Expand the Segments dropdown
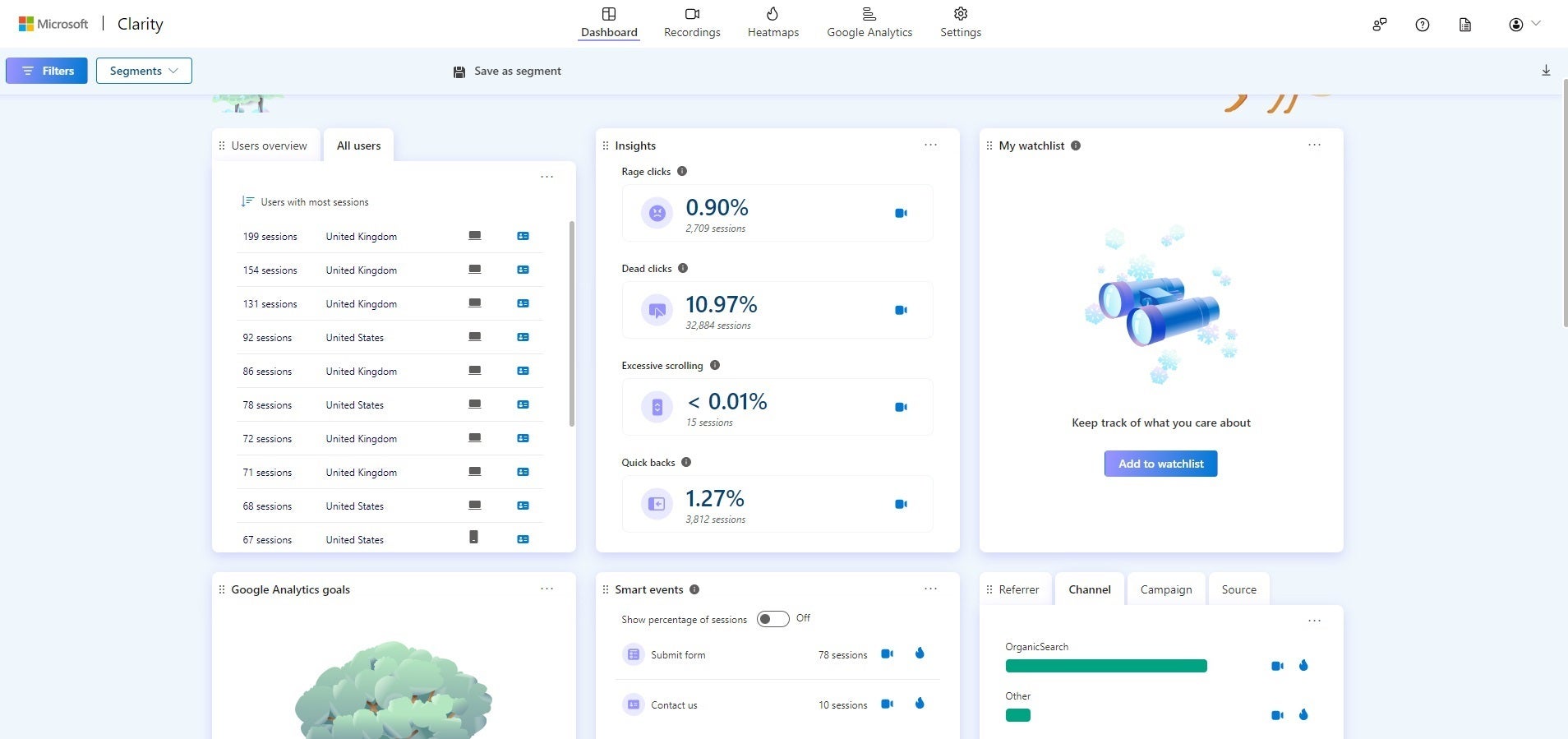This screenshot has height=739, width=1568. coord(144,71)
